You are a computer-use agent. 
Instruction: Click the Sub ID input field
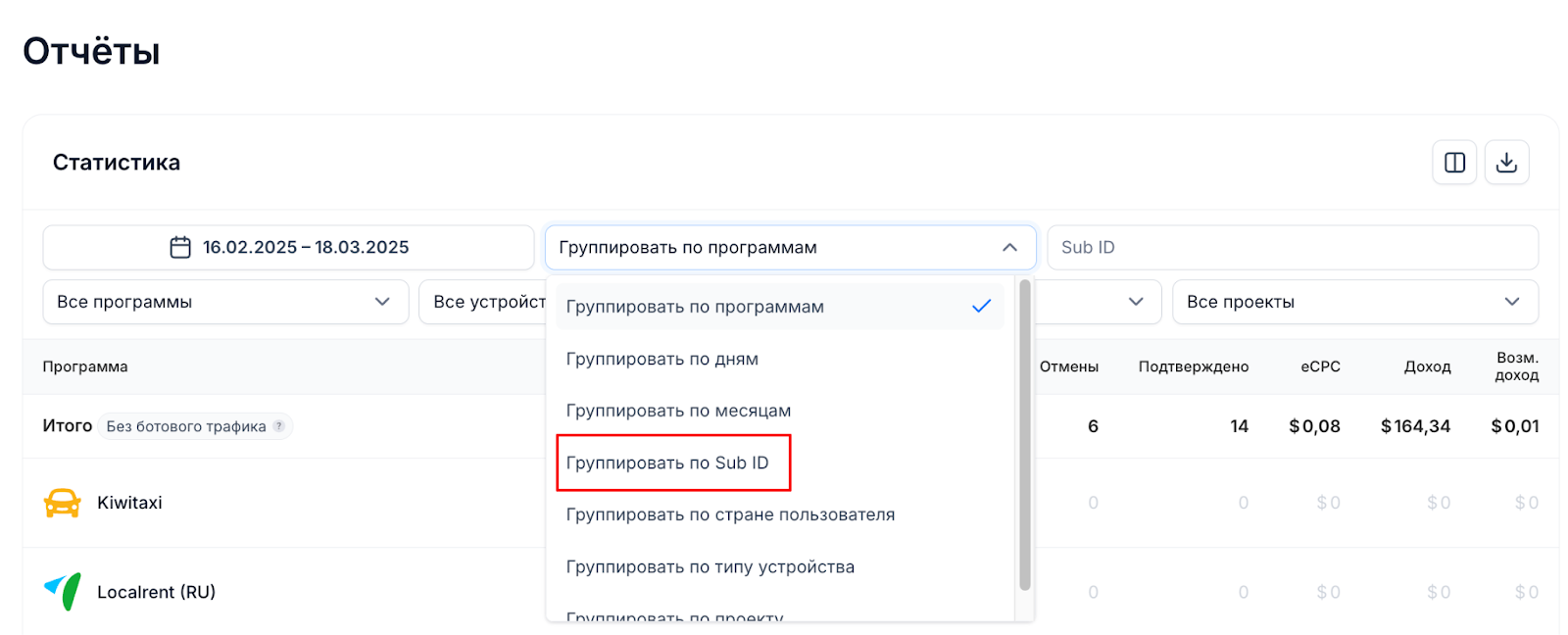(1292, 248)
